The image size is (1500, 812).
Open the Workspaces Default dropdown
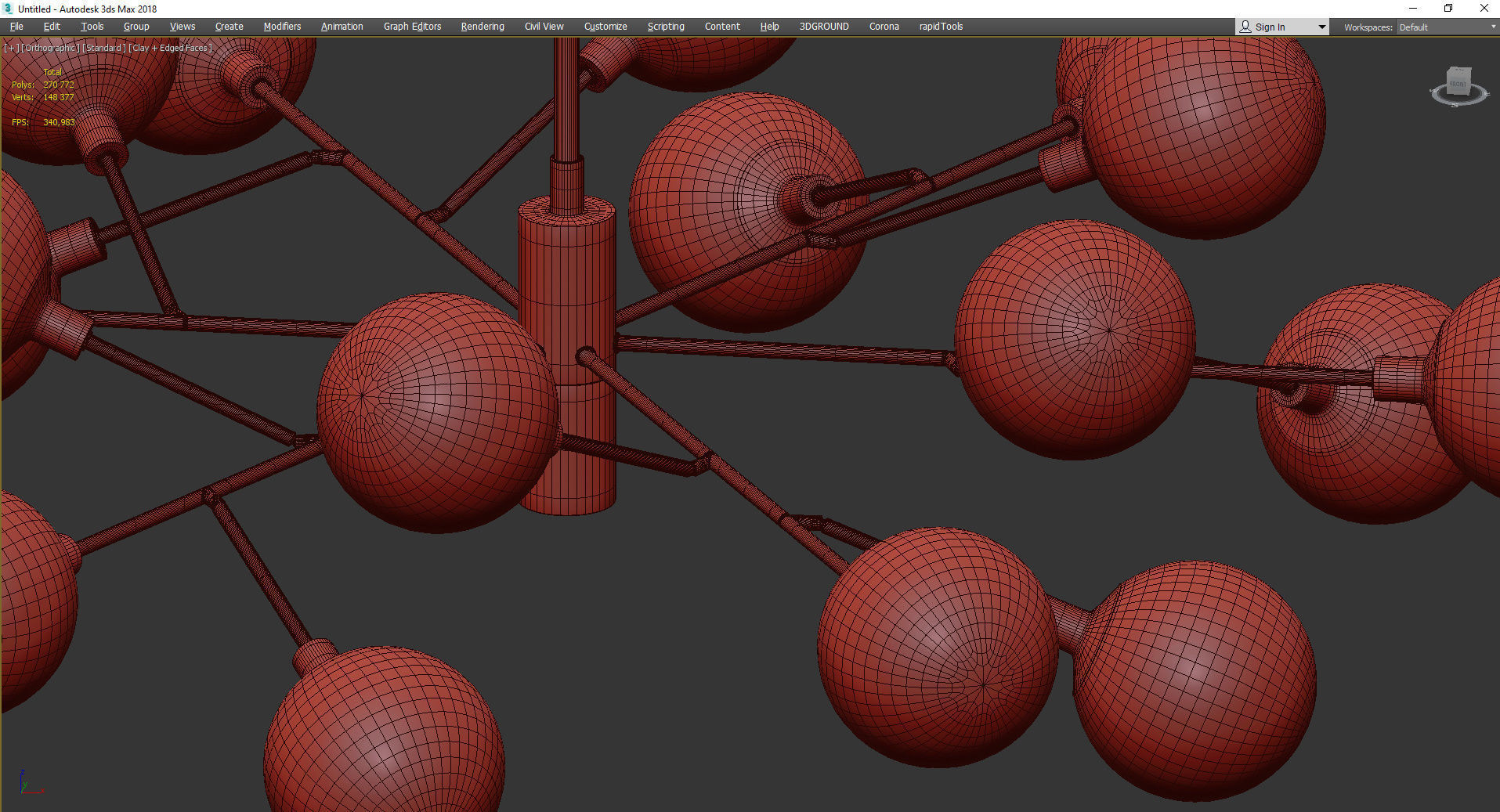coord(1447,27)
